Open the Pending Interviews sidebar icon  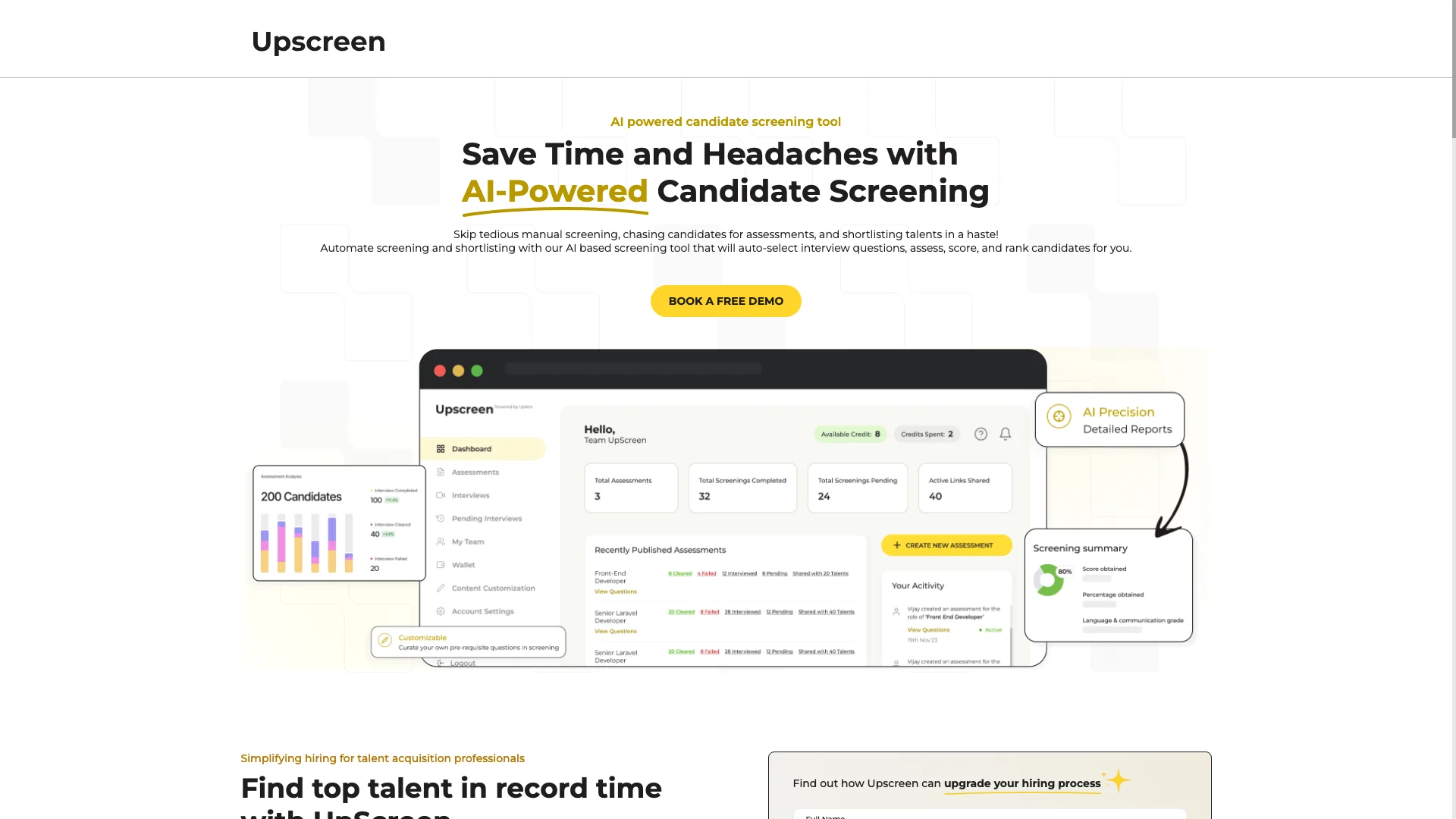coord(441,518)
